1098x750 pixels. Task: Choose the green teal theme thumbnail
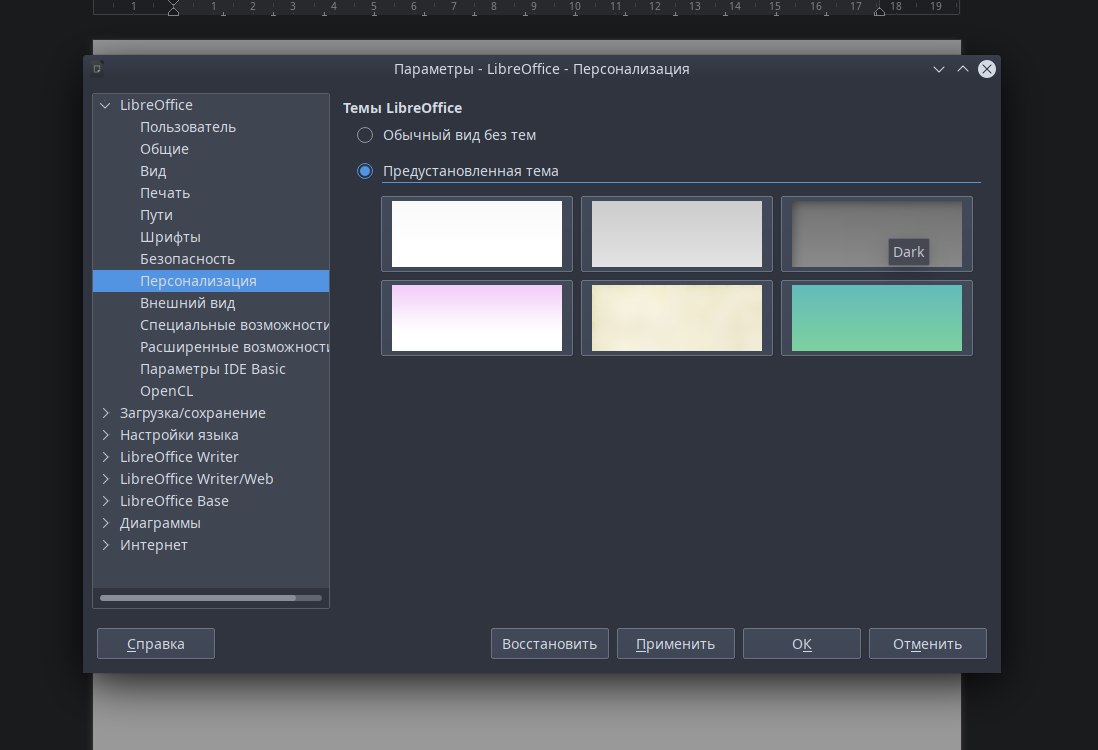pyautogui.click(x=877, y=318)
